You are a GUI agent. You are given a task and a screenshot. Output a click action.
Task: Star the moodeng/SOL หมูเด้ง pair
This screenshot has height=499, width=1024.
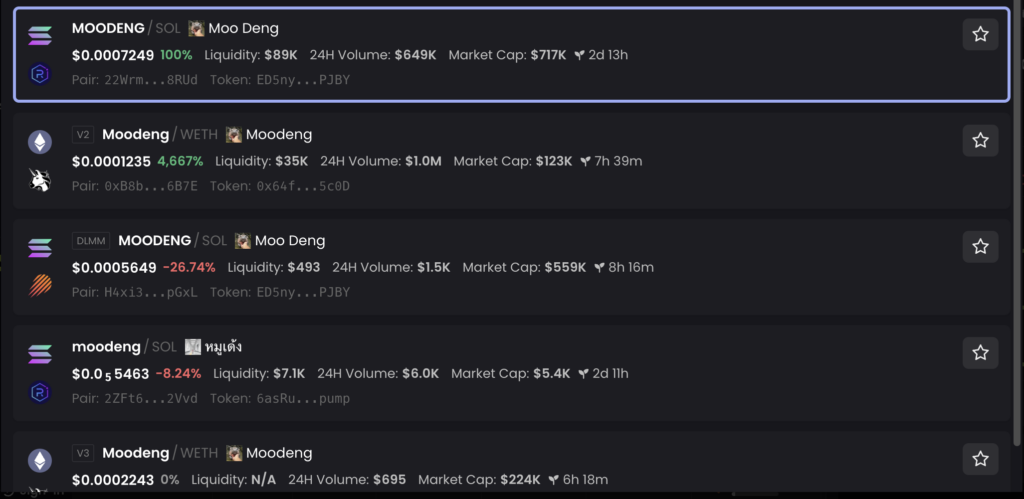coord(980,352)
